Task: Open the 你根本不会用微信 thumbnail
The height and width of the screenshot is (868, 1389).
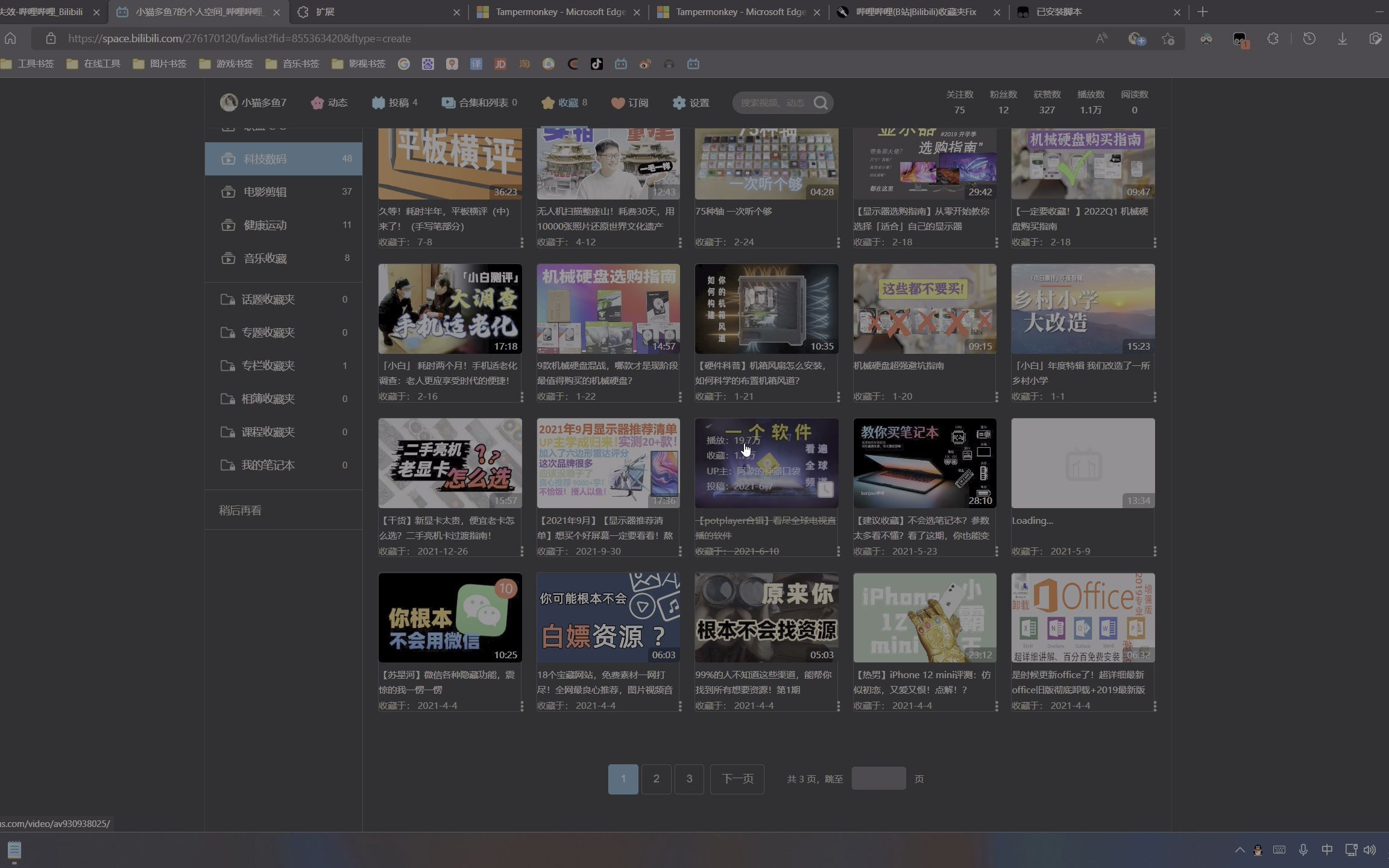Action: tap(450, 618)
